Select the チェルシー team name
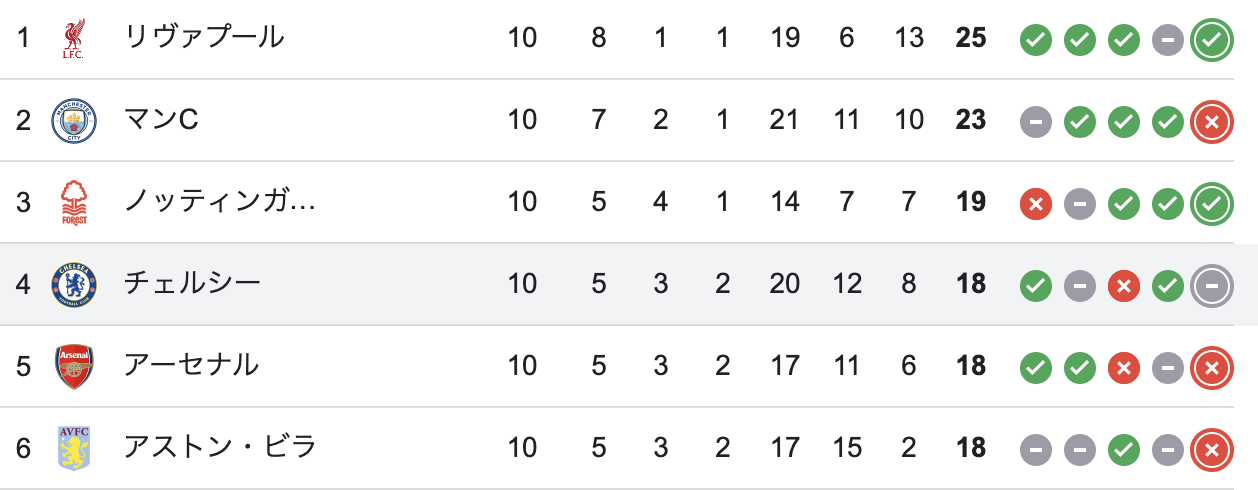 (x=192, y=284)
